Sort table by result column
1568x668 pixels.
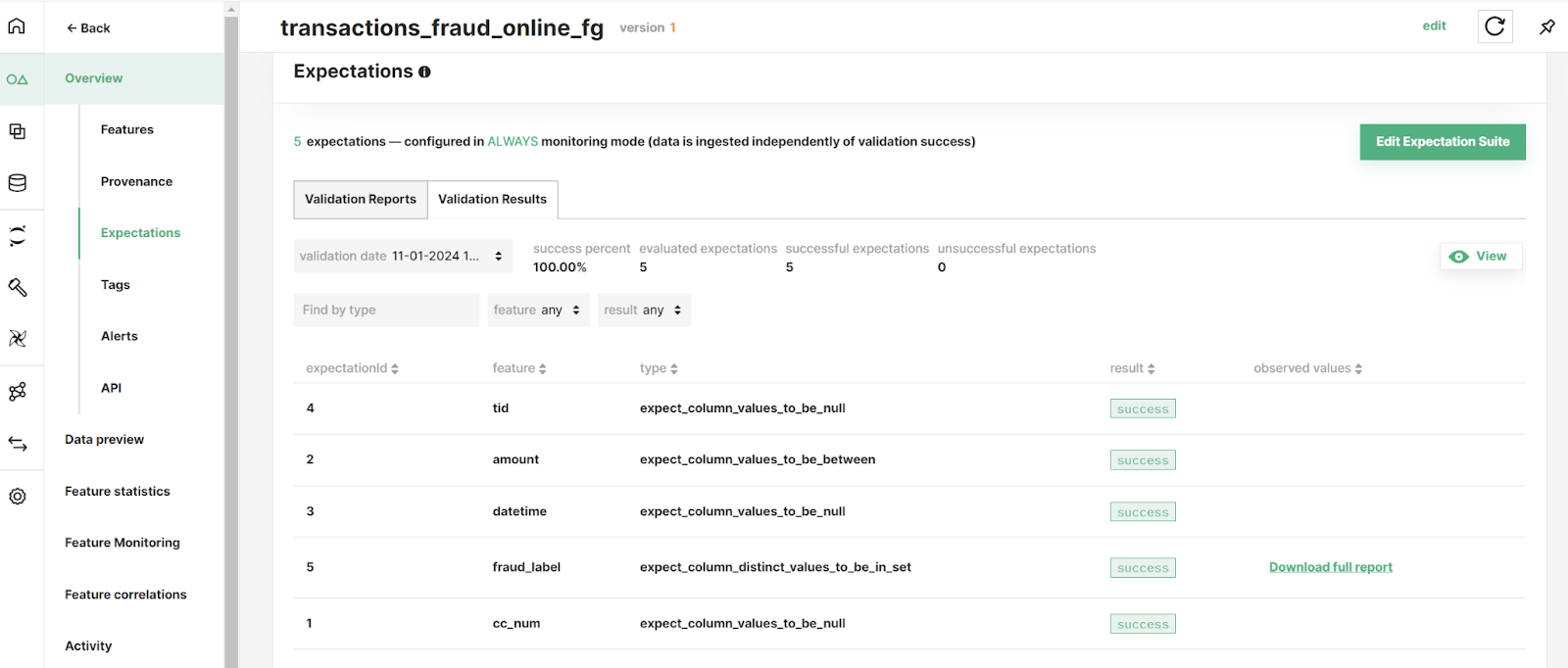(1132, 368)
